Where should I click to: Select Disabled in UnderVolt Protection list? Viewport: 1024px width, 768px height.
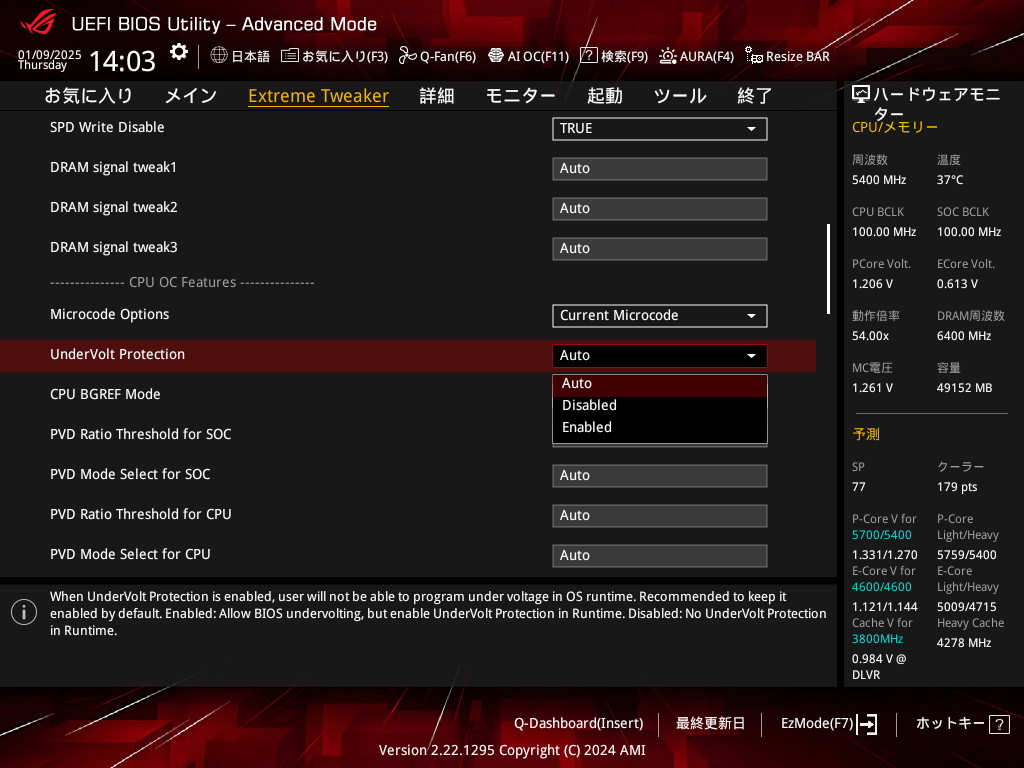[589, 405]
